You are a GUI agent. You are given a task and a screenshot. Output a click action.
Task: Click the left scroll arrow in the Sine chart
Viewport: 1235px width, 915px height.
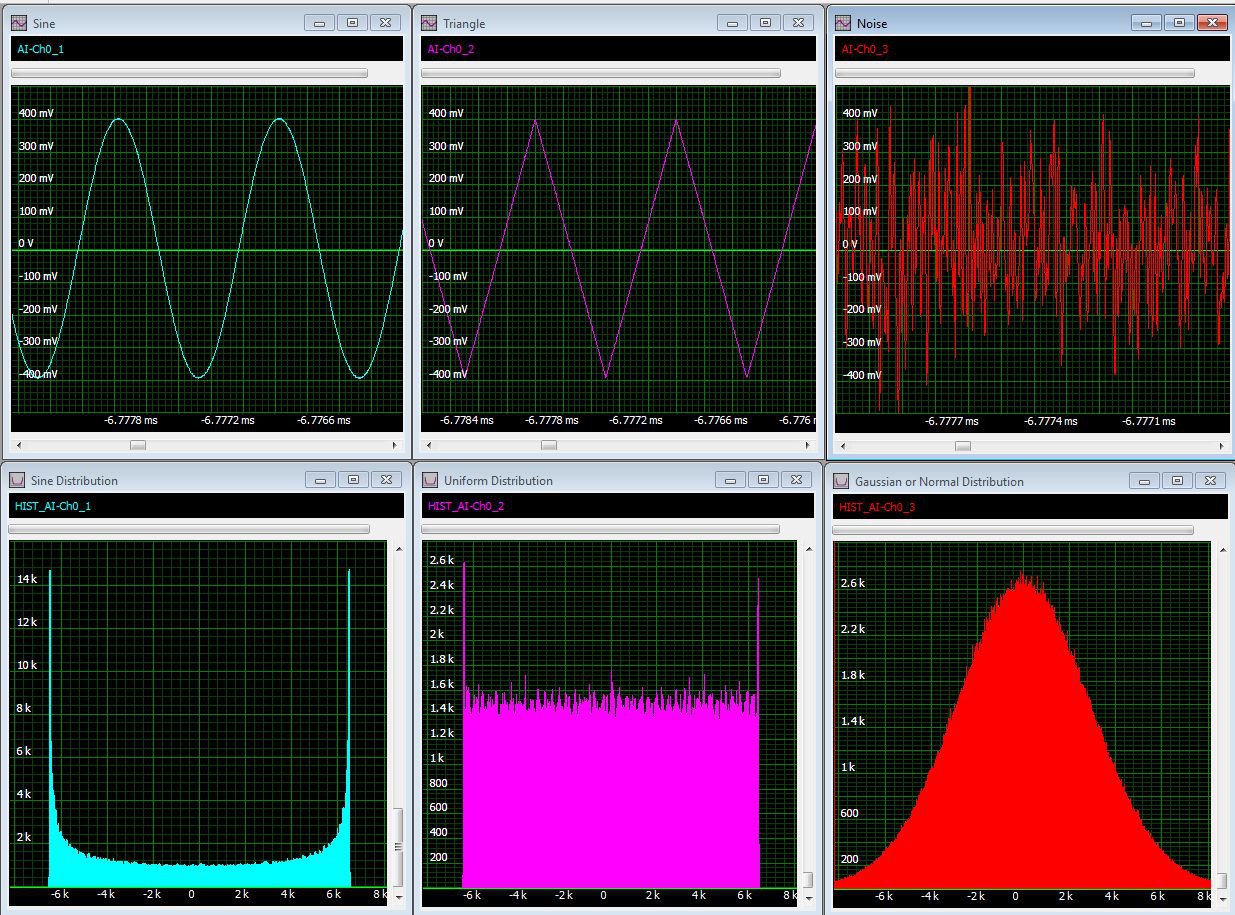[18, 444]
